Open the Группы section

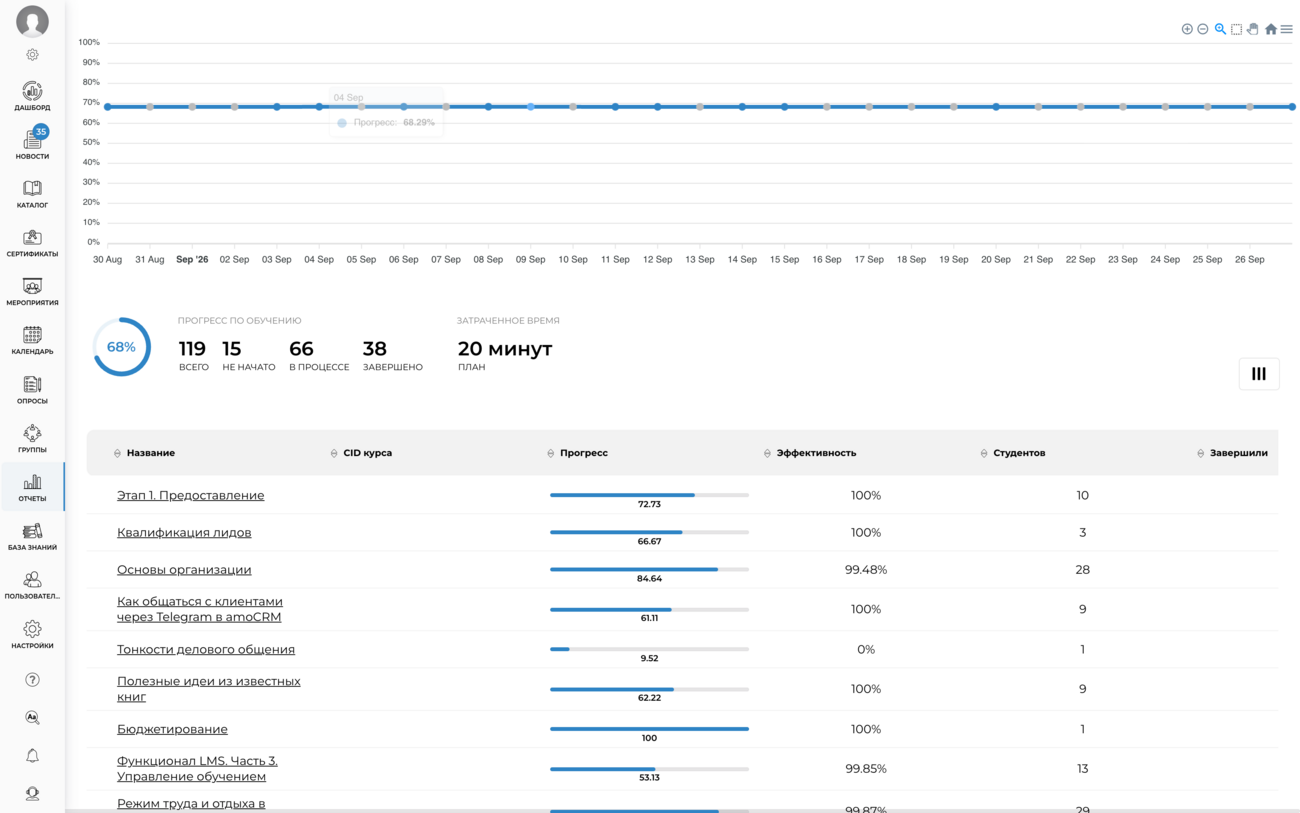[x=32, y=438]
